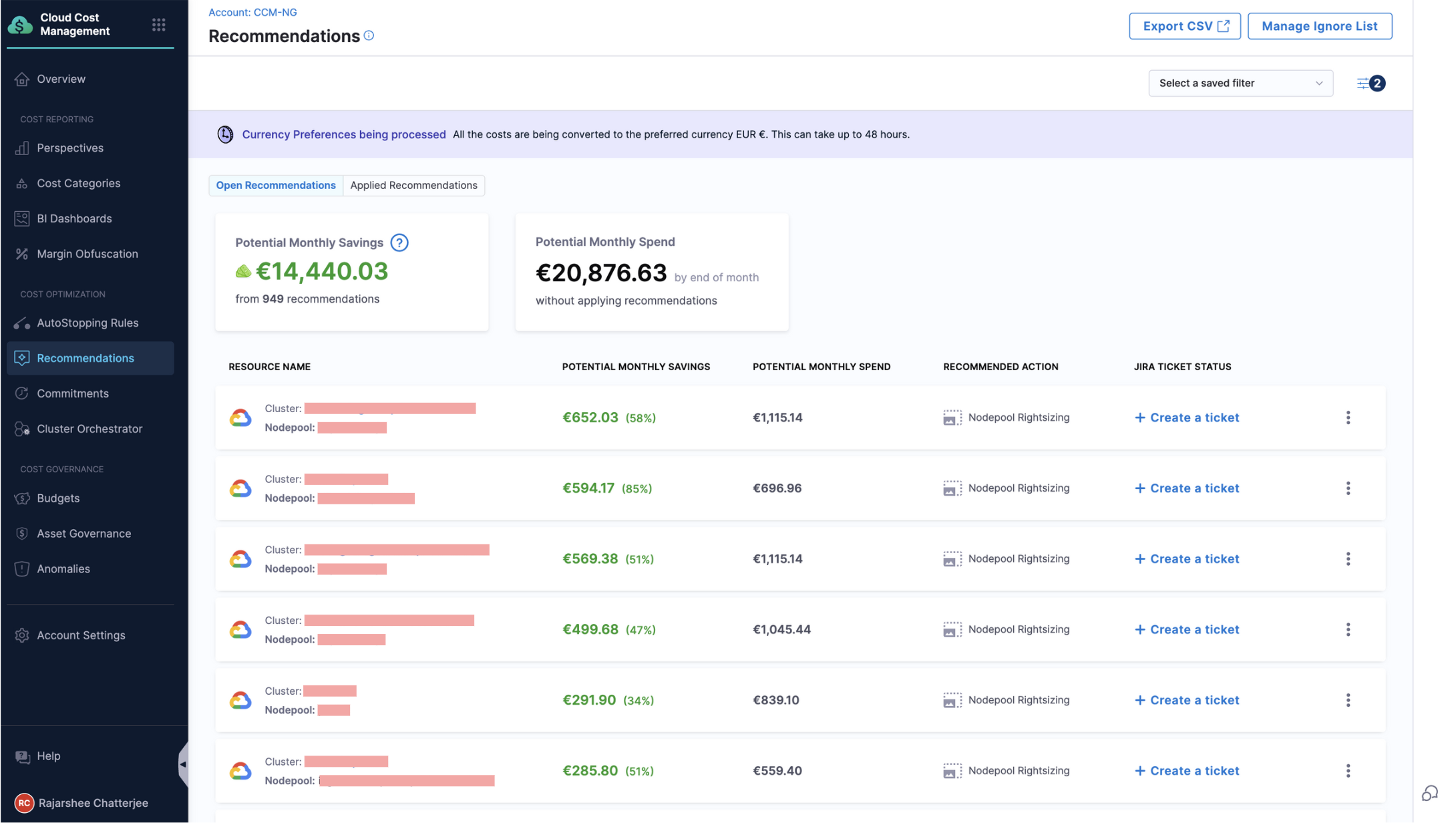Open kebab menu for €652.03 recommendation

[x=1348, y=418]
